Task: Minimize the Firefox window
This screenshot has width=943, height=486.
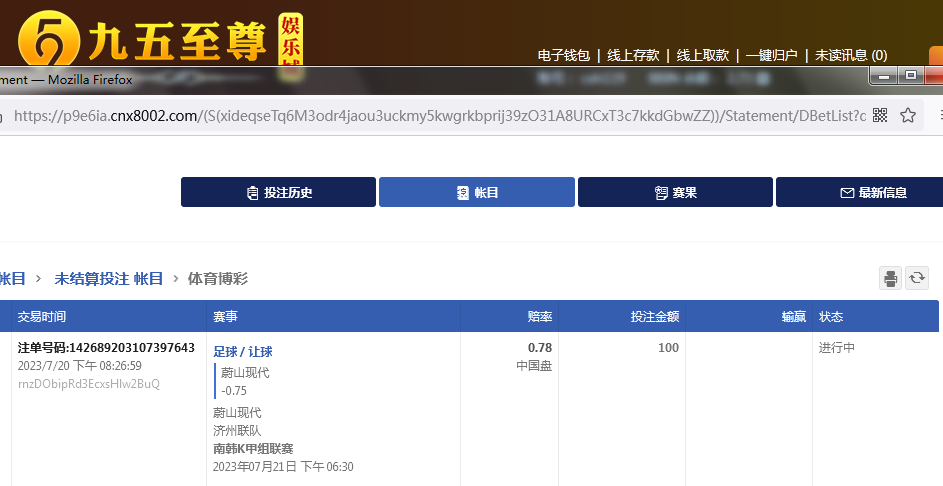Action: tap(883, 76)
